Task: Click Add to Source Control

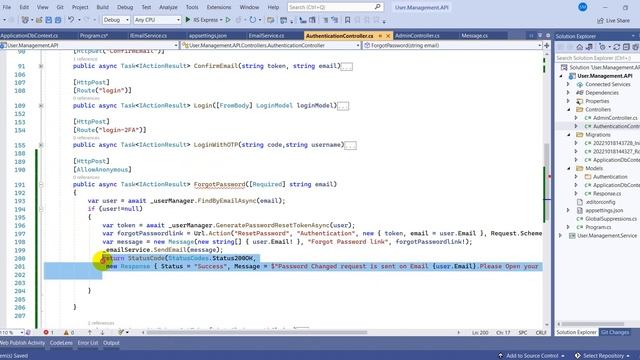Action: (532, 356)
